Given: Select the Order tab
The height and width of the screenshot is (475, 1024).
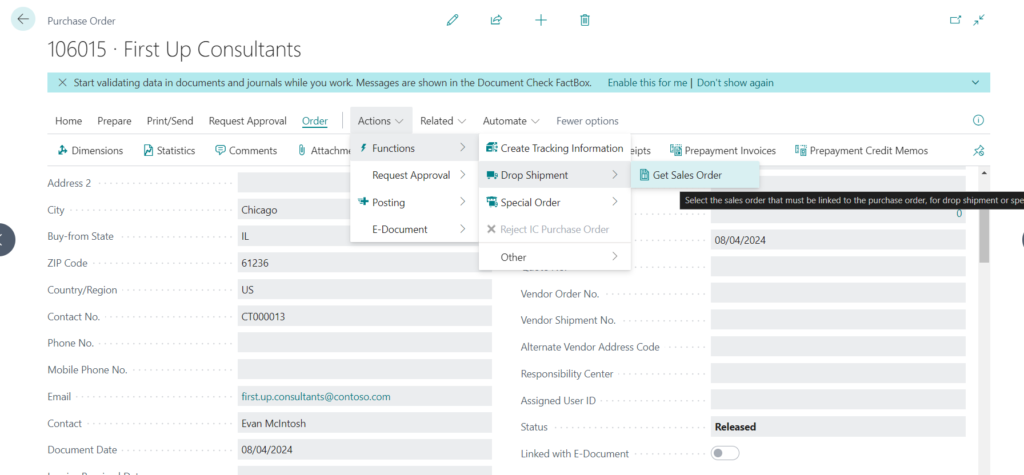Looking at the screenshot, I should tap(315, 121).
